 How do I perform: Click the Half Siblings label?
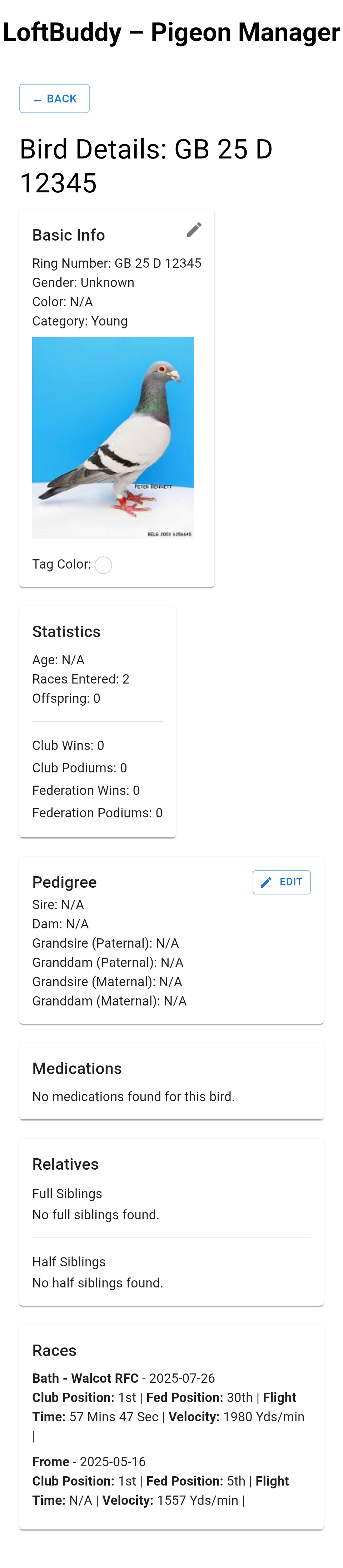[x=69, y=1261]
